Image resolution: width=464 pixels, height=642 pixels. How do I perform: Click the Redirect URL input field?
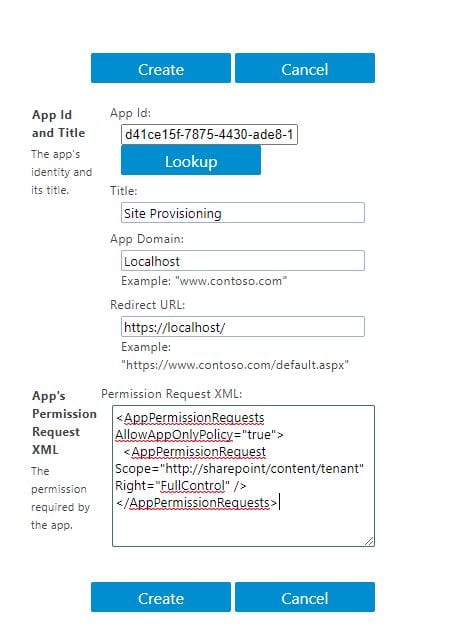pos(243,327)
